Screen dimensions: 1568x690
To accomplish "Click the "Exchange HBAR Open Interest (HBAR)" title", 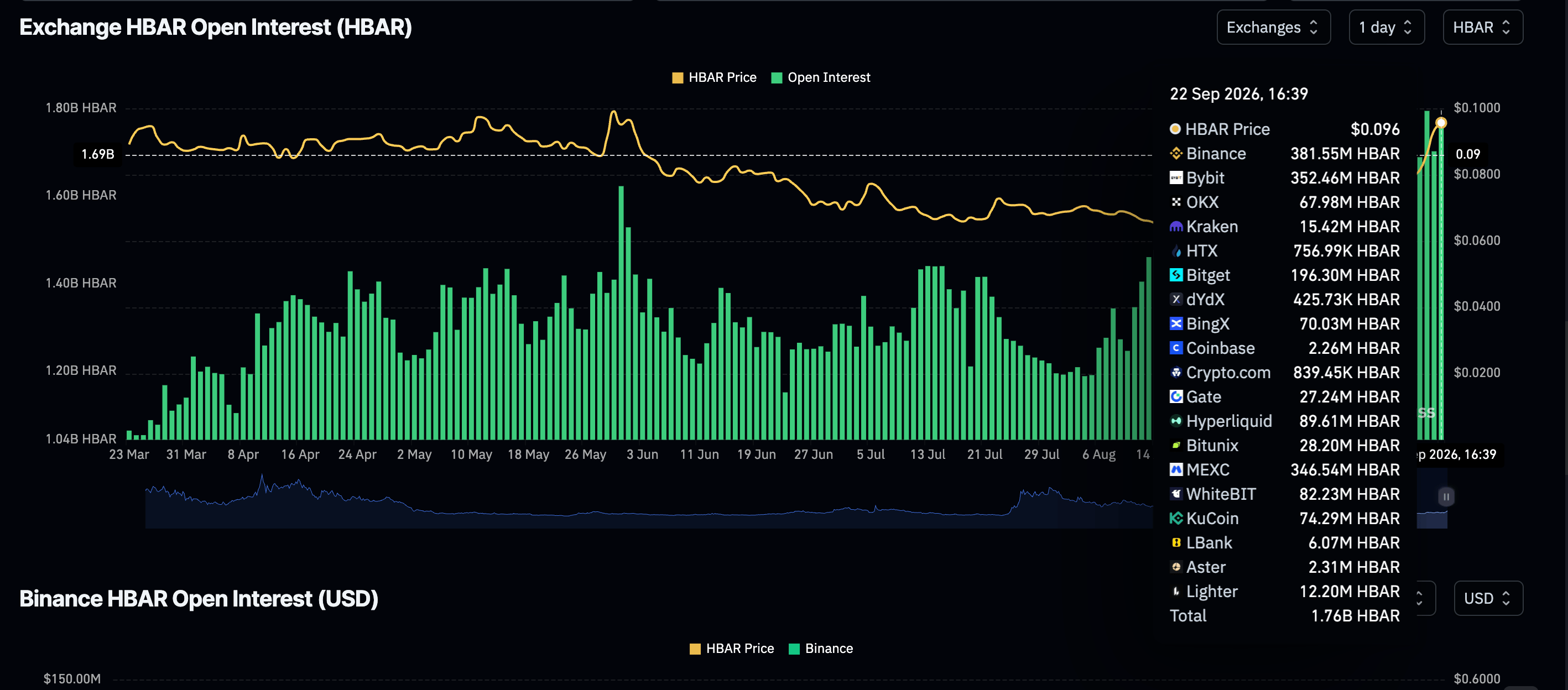I will coord(216,28).
